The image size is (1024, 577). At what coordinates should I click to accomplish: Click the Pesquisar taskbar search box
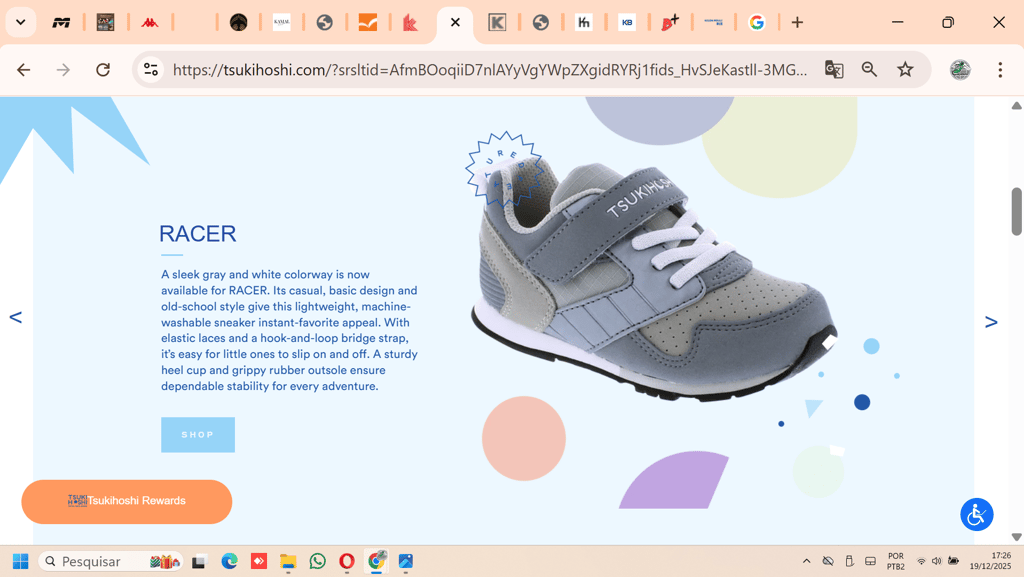pos(110,561)
